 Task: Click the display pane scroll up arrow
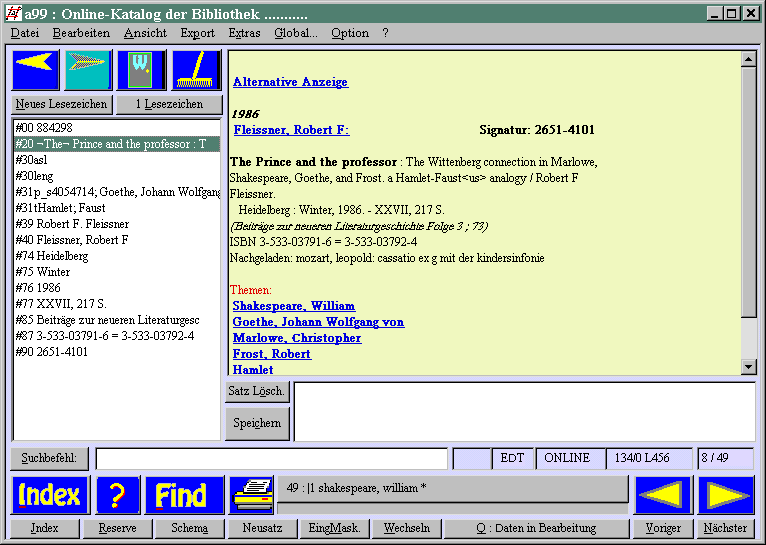[748, 59]
